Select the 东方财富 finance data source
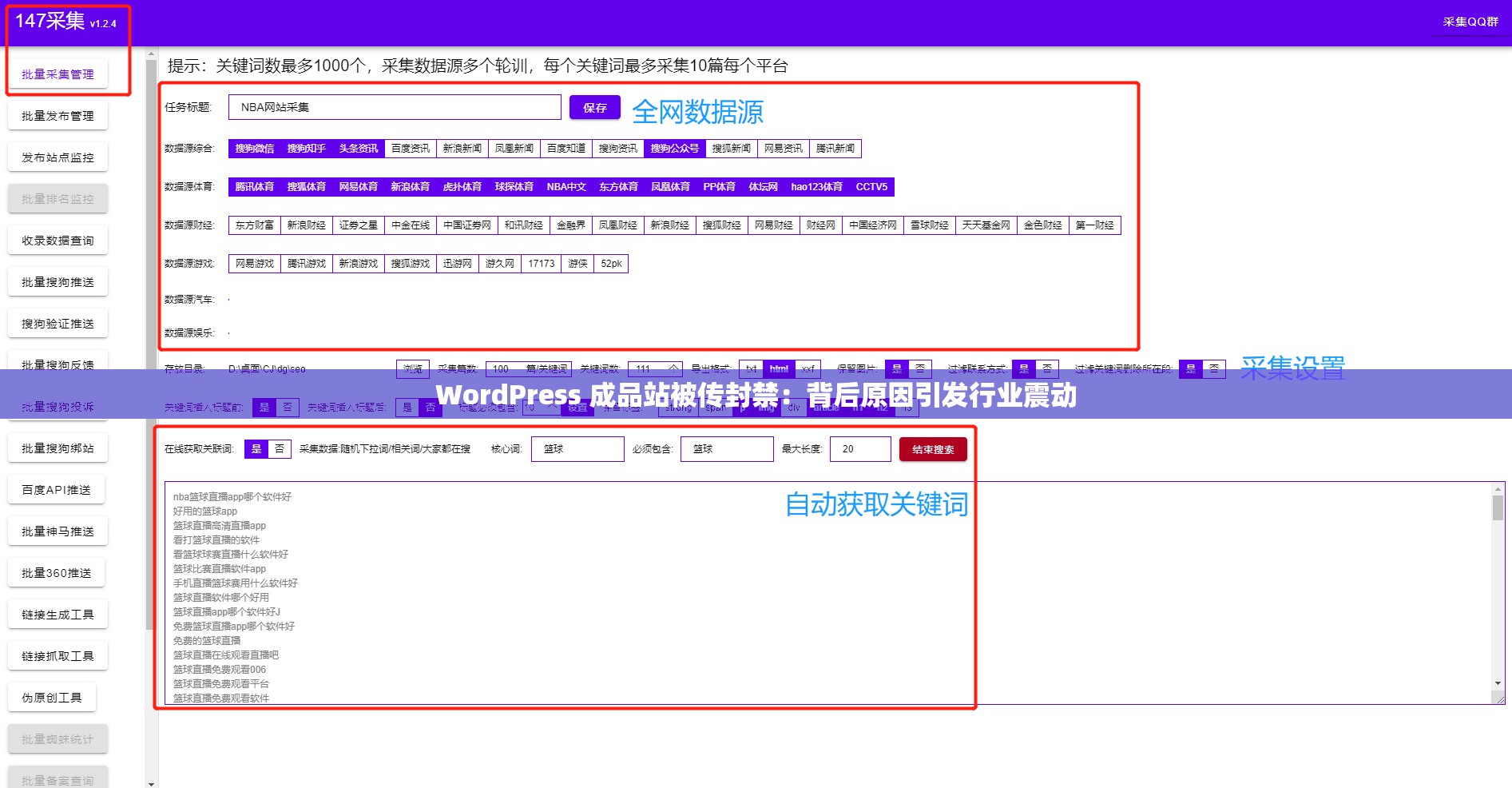This screenshot has width=1512, height=788. (253, 225)
